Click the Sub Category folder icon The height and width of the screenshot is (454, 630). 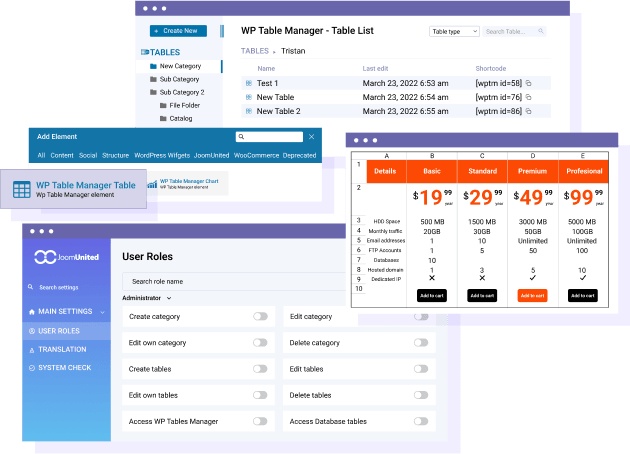pos(153,79)
